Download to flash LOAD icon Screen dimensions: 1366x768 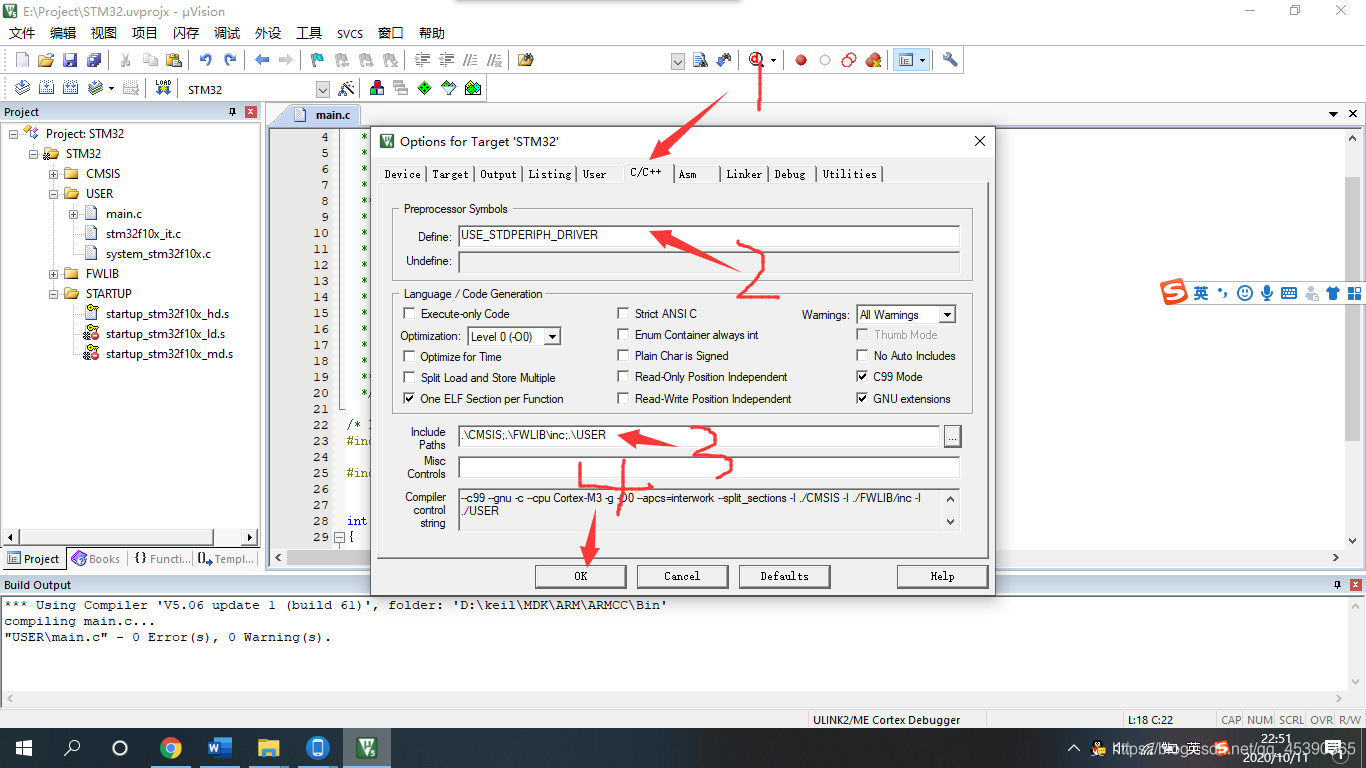pyautogui.click(x=163, y=88)
